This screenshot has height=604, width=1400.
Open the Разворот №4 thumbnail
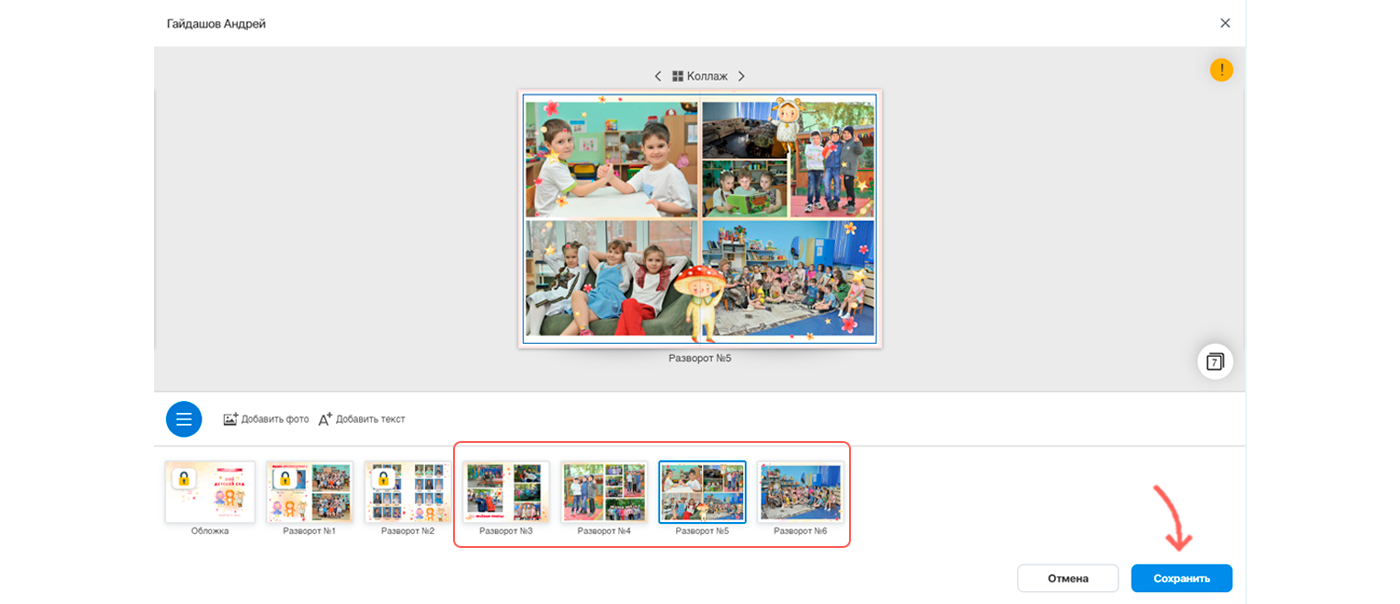[x=603, y=492]
